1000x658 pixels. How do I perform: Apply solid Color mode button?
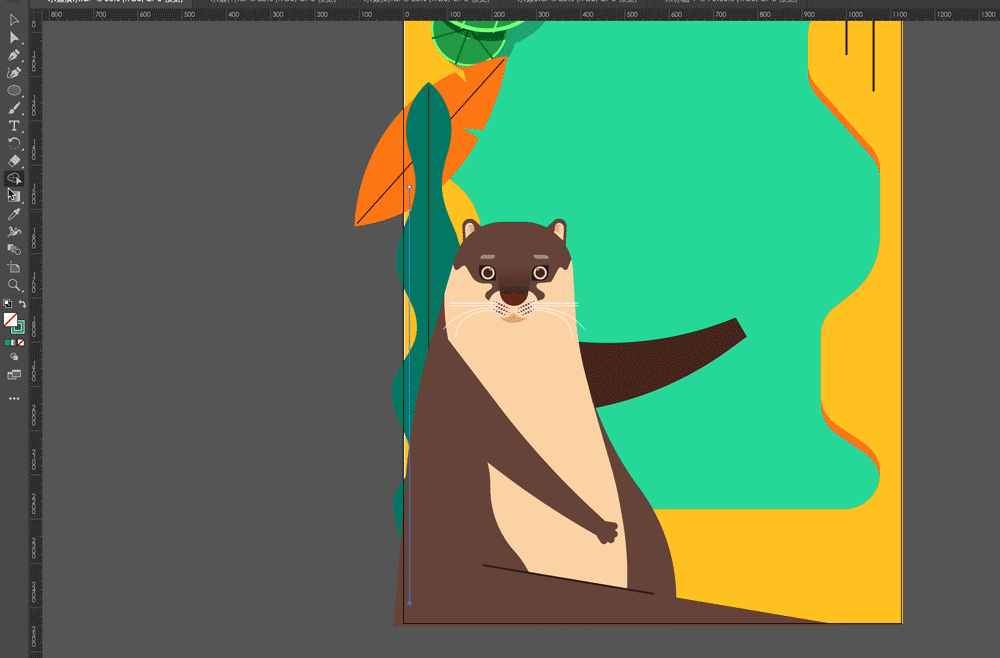click(x=7, y=343)
